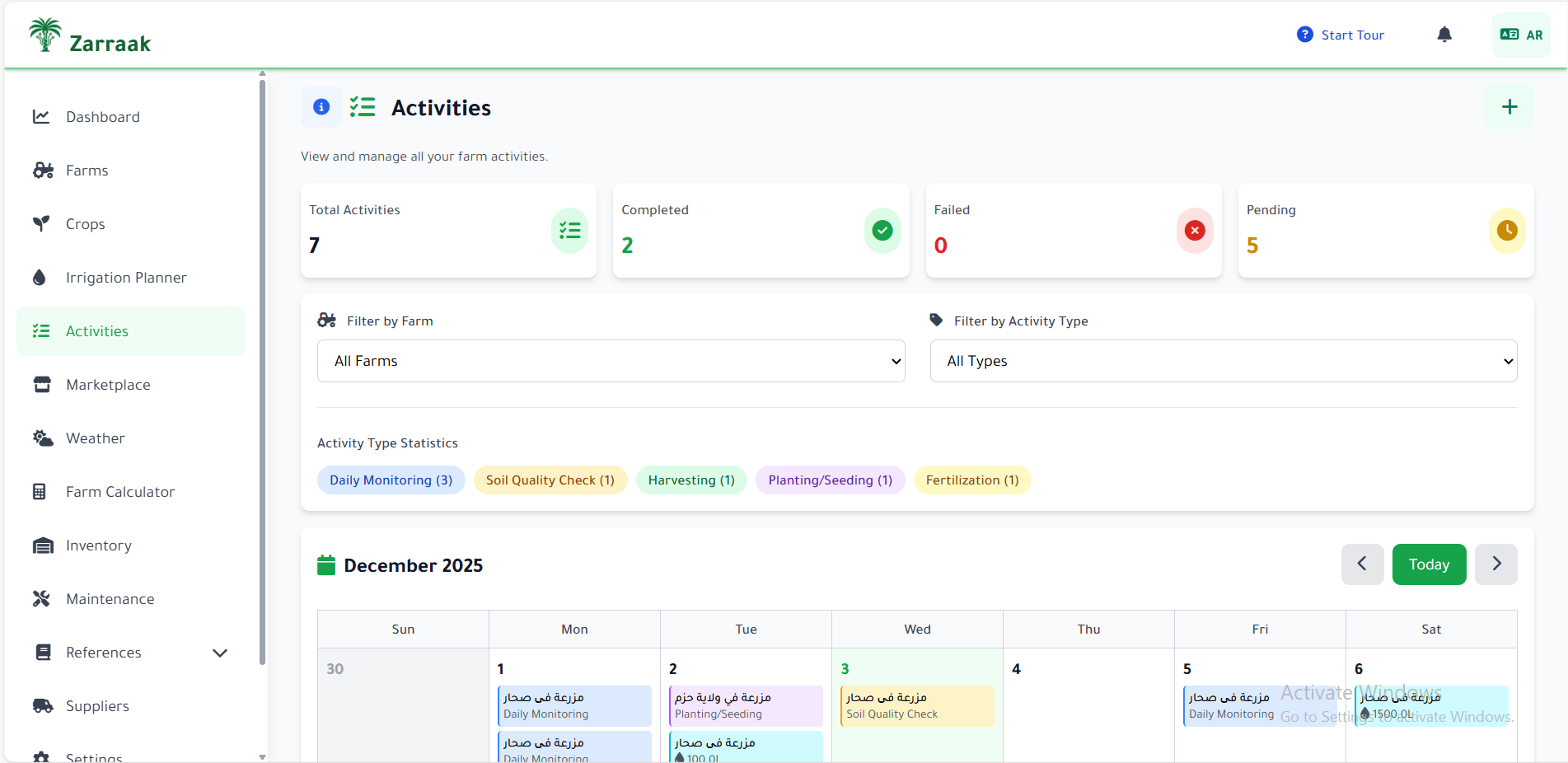The height and width of the screenshot is (763, 1568).
Task: Open the All Types activity dropdown
Action: point(1223,361)
